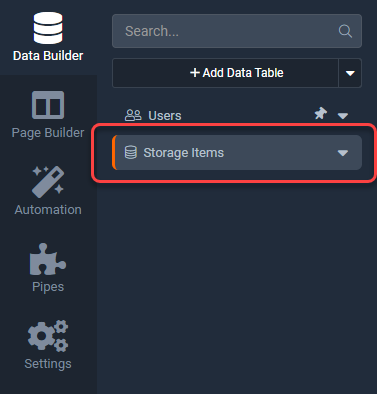Expand the Users table options arrow

click(x=343, y=116)
